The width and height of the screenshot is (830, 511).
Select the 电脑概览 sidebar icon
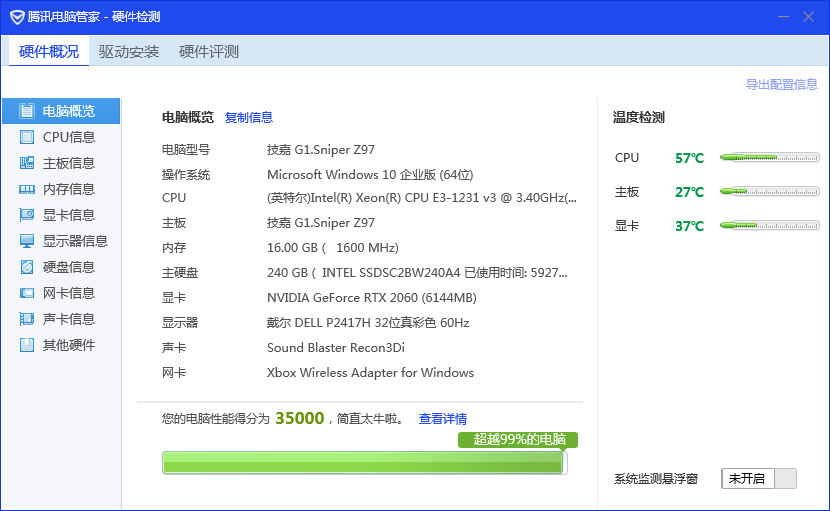pos(27,111)
